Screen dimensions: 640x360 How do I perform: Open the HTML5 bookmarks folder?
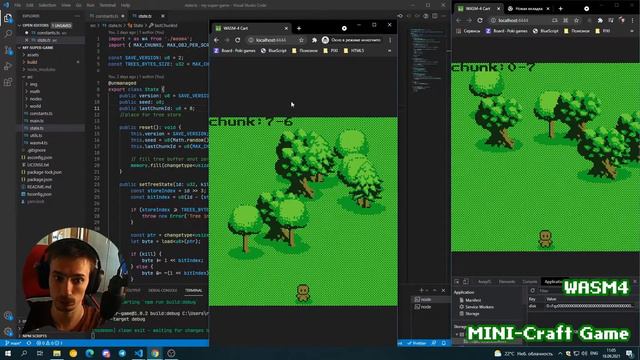click(353, 51)
